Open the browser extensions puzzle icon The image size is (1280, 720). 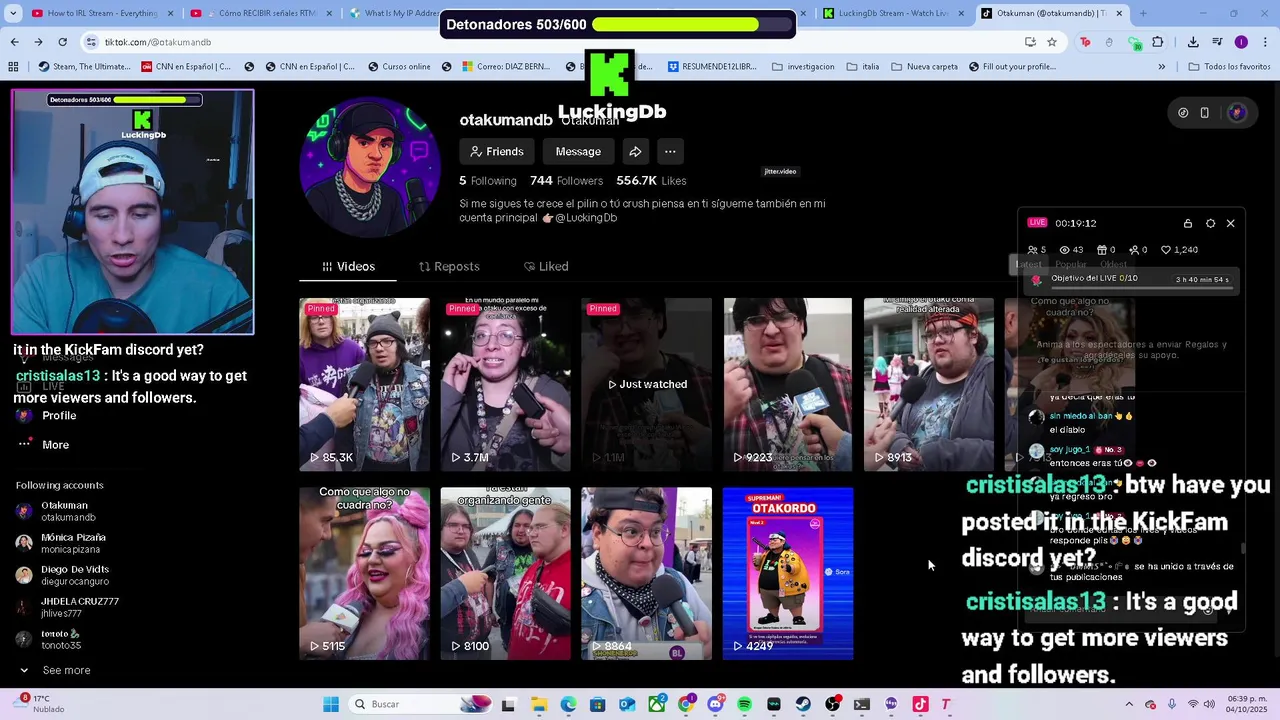[1158, 42]
